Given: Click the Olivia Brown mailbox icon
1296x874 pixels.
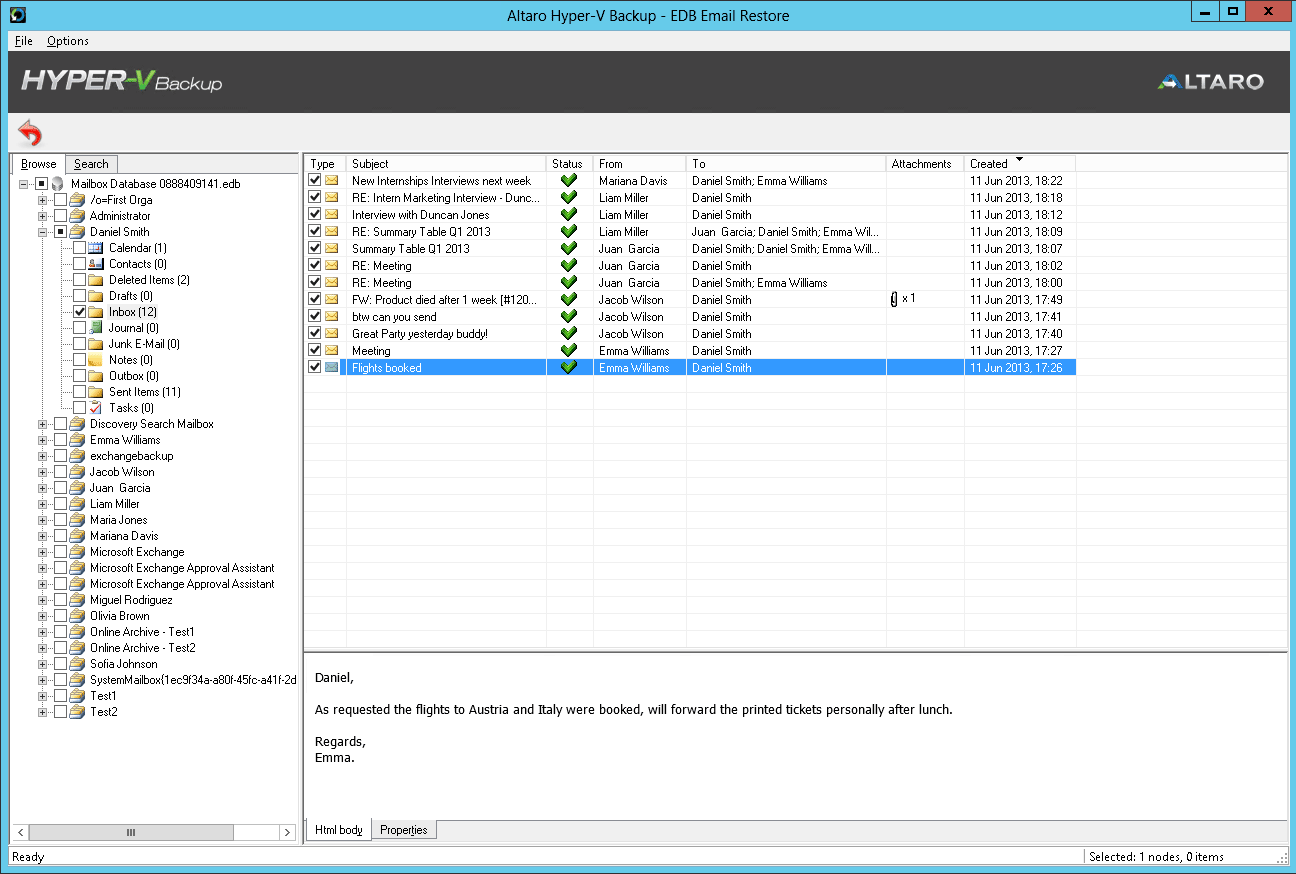Looking at the screenshot, I should (77, 616).
